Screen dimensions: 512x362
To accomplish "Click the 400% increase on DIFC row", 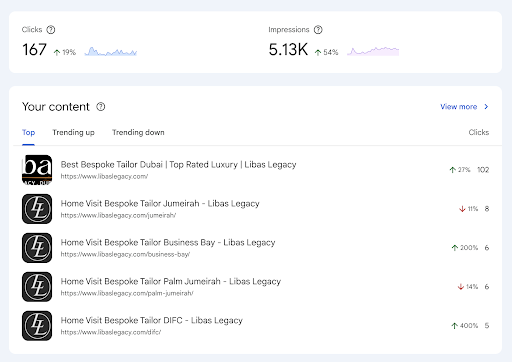I will (465, 326).
